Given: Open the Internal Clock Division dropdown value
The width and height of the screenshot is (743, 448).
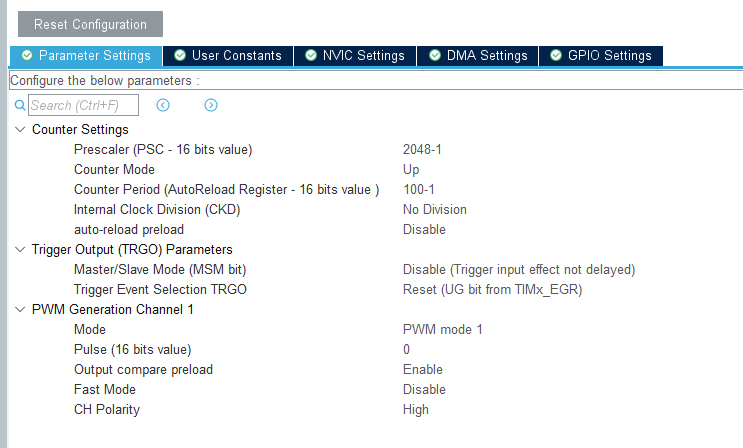Looking at the screenshot, I should 435,210.
